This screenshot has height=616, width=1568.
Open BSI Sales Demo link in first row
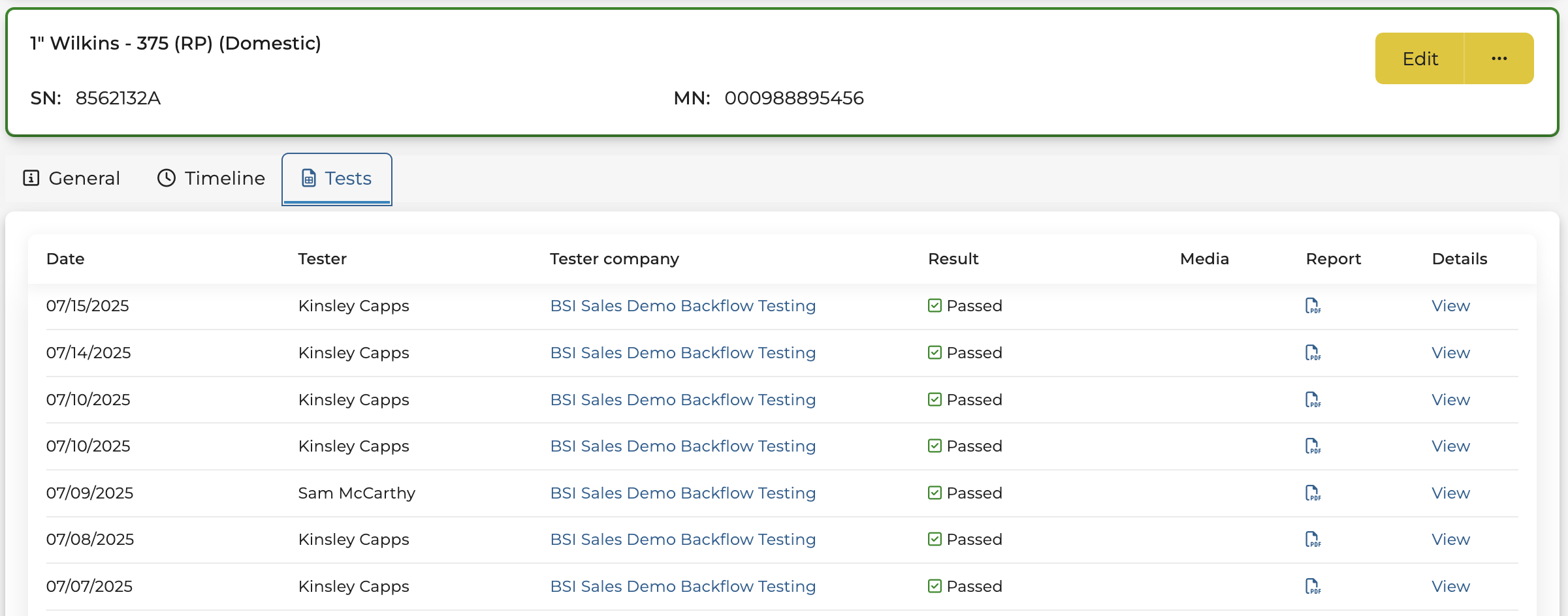click(682, 305)
